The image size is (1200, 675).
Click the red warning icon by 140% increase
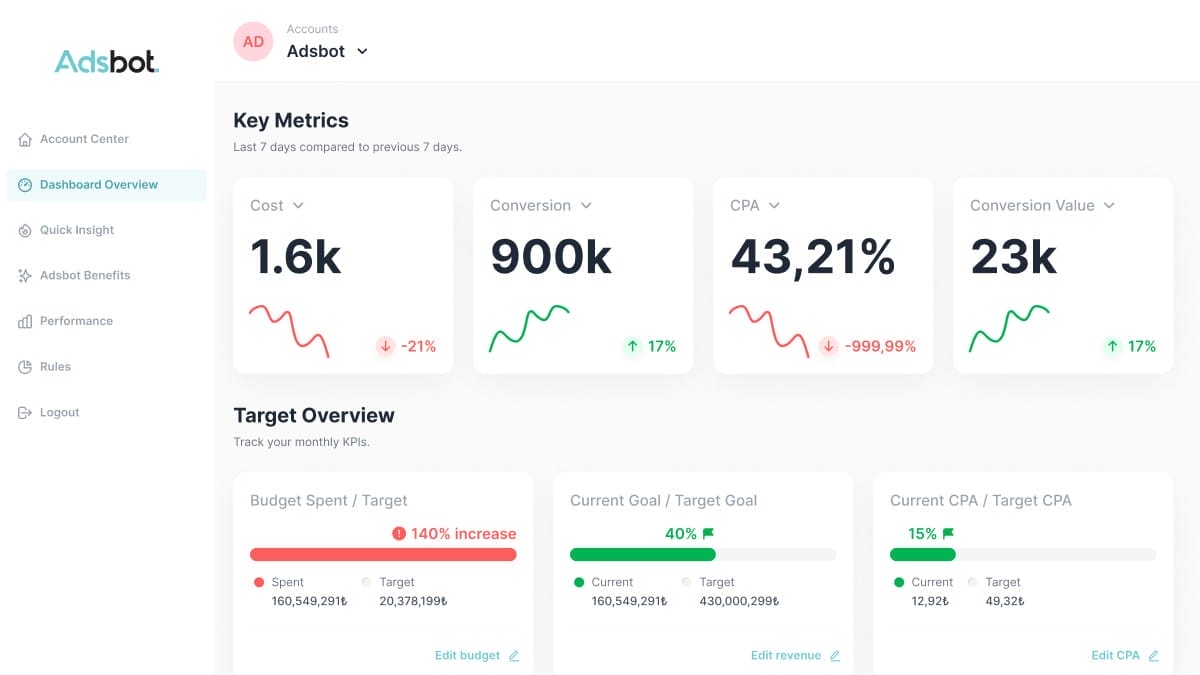[399, 534]
